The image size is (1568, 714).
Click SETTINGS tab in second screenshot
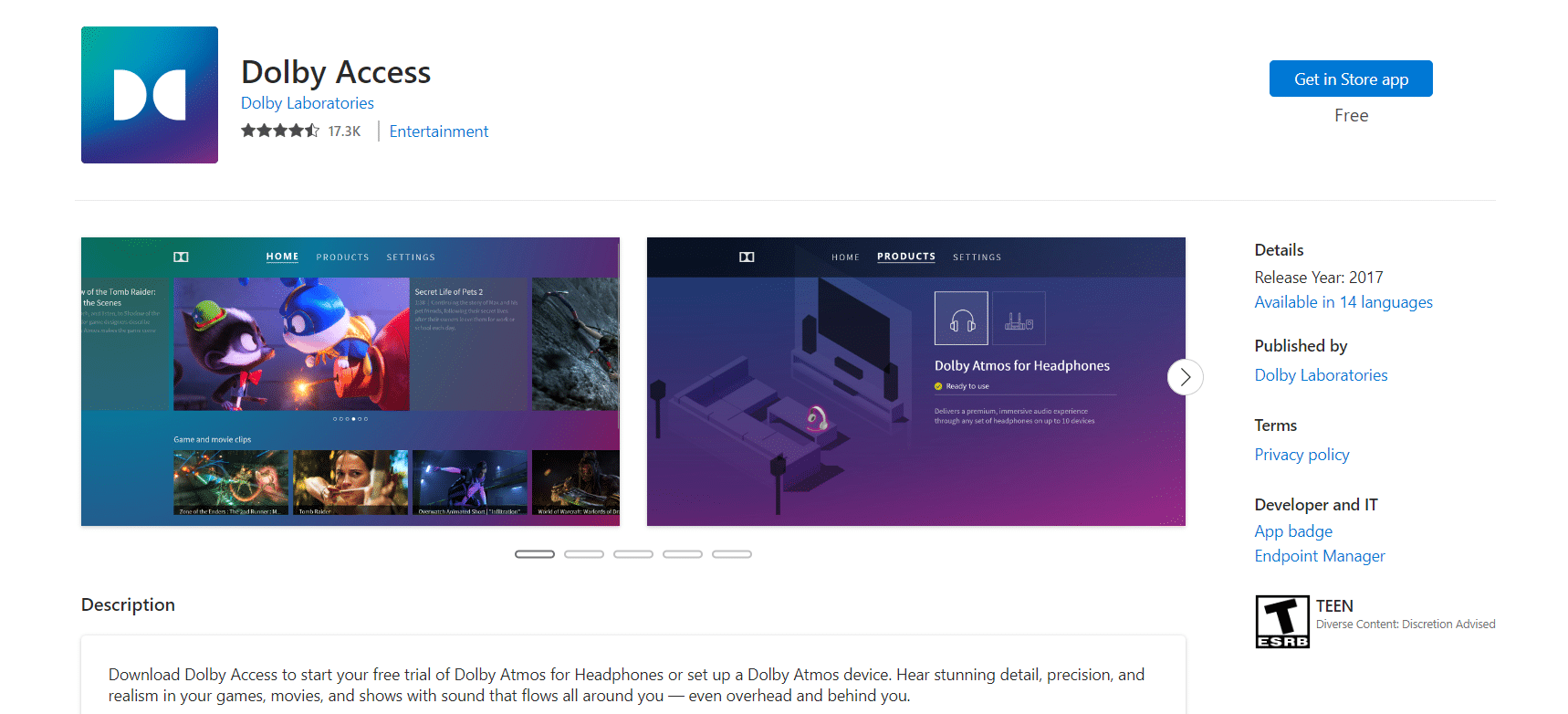[977, 257]
